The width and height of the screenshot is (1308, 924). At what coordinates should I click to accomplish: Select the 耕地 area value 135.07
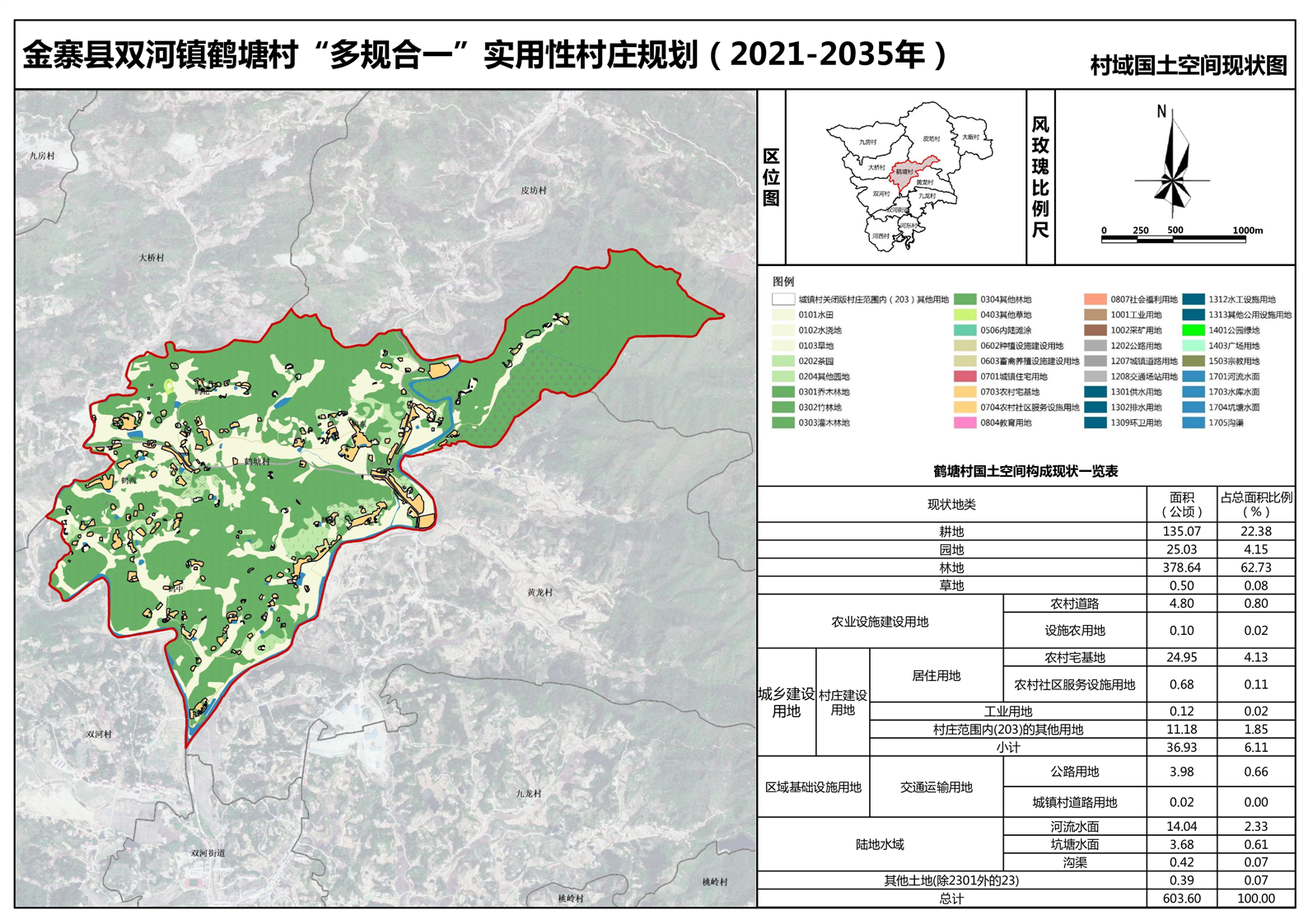point(1181,532)
